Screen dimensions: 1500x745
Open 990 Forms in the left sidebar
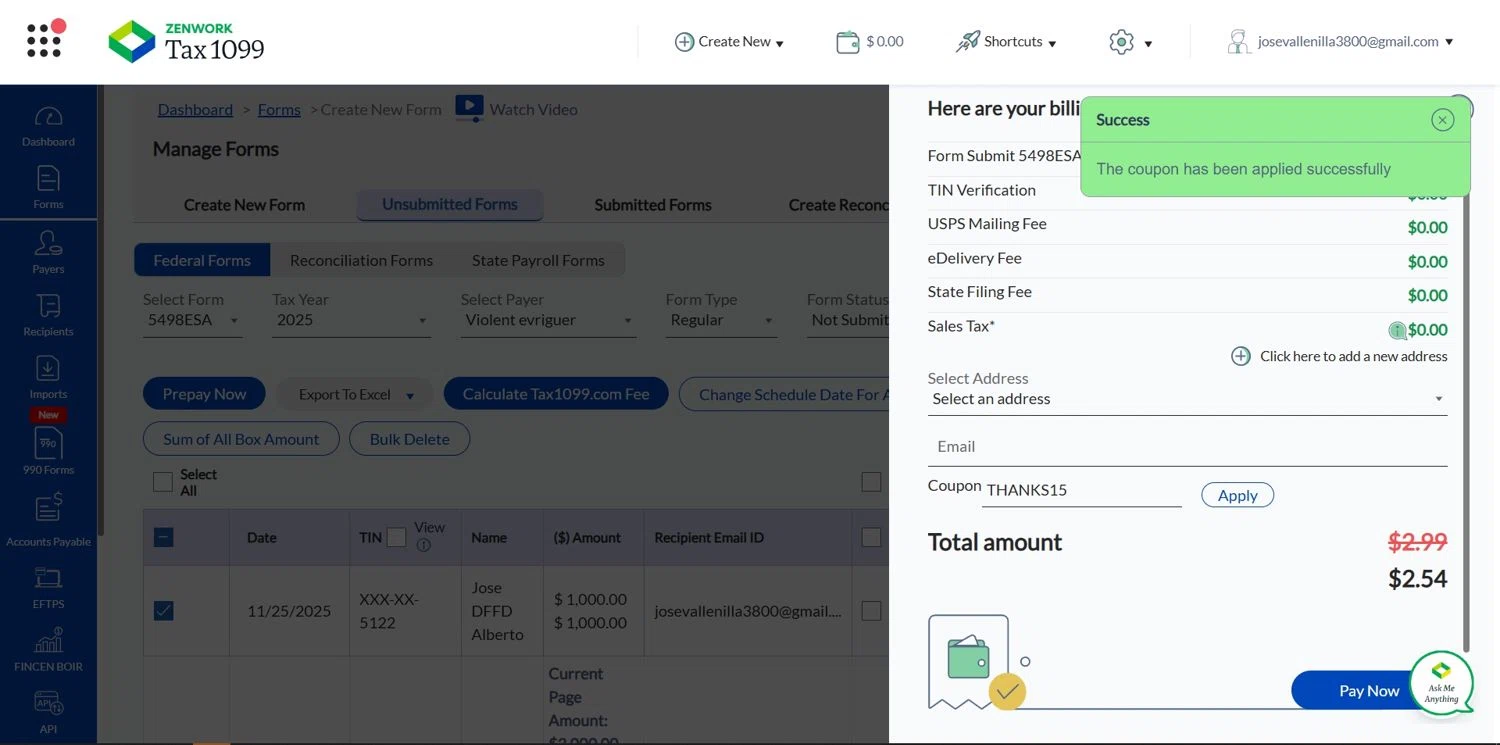pyautogui.click(x=48, y=450)
